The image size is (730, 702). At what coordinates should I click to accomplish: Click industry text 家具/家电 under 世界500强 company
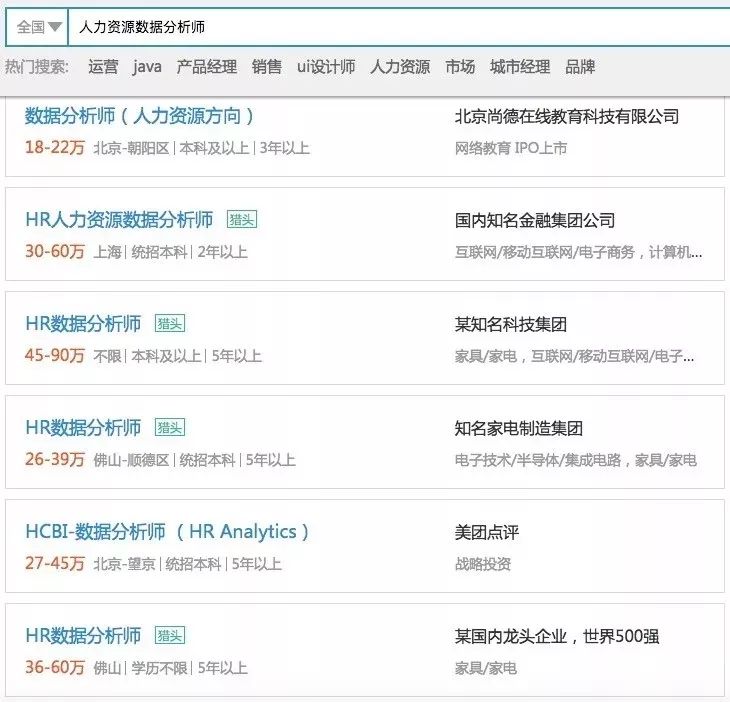486,668
